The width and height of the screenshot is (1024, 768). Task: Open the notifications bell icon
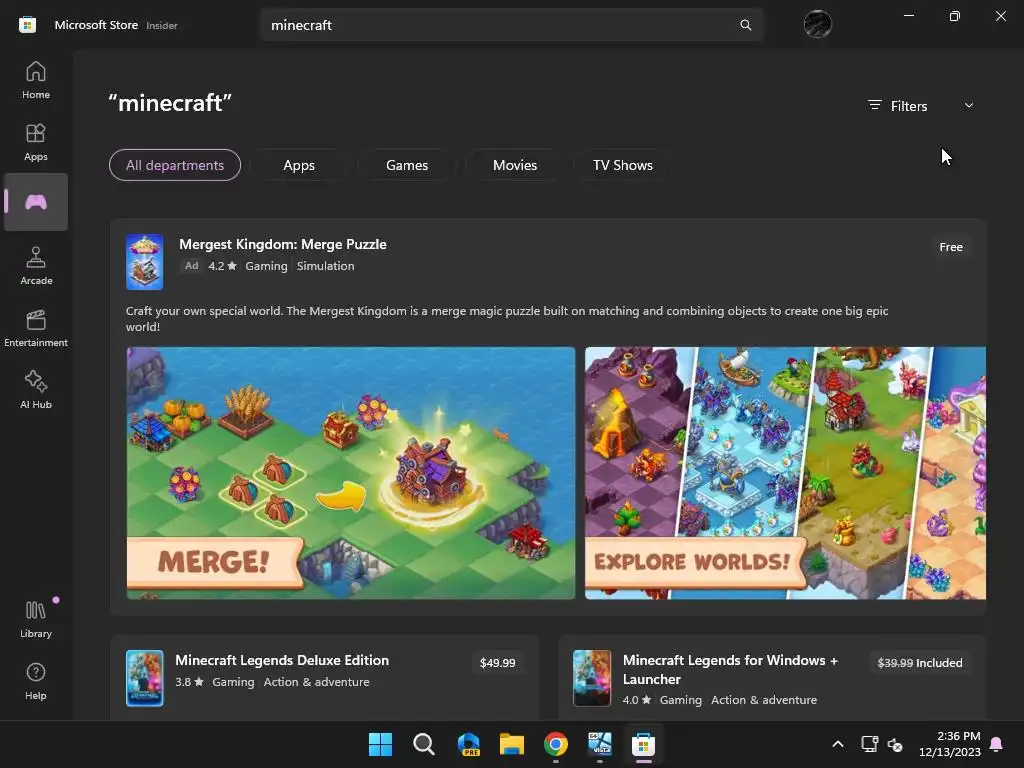point(996,744)
